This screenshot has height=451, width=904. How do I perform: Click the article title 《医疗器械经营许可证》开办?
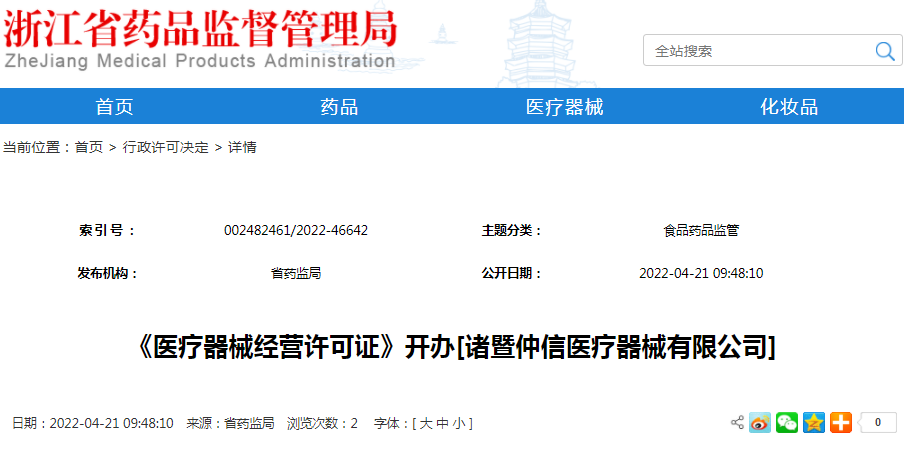pos(455,348)
